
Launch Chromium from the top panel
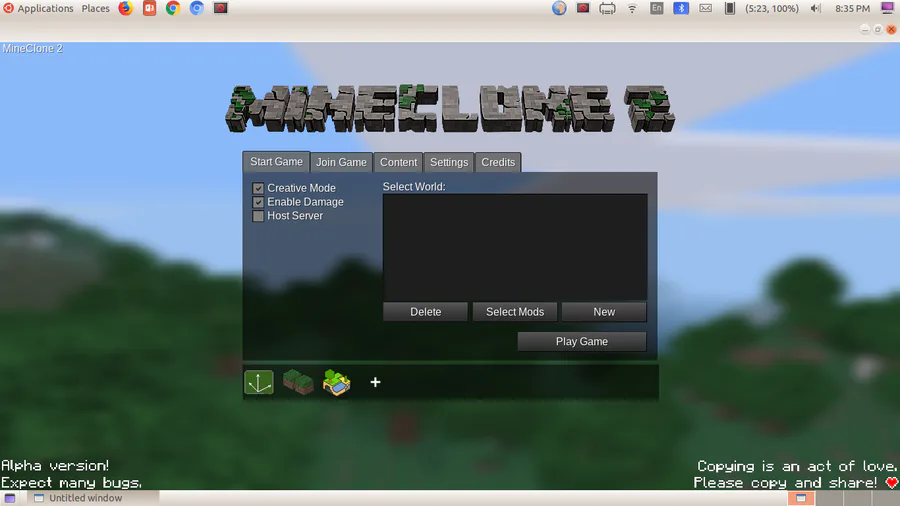[x=196, y=8]
